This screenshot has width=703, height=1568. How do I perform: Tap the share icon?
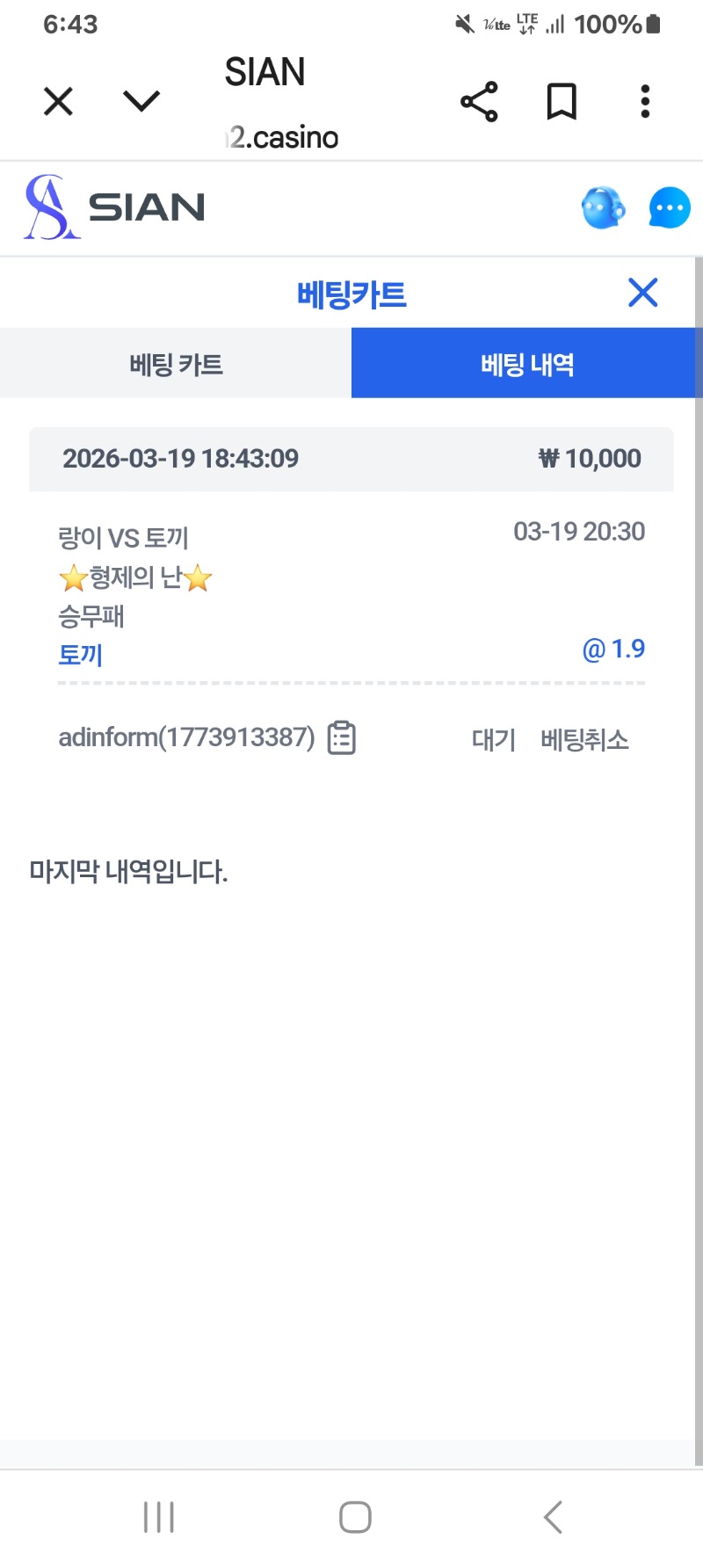click(479, 102)
